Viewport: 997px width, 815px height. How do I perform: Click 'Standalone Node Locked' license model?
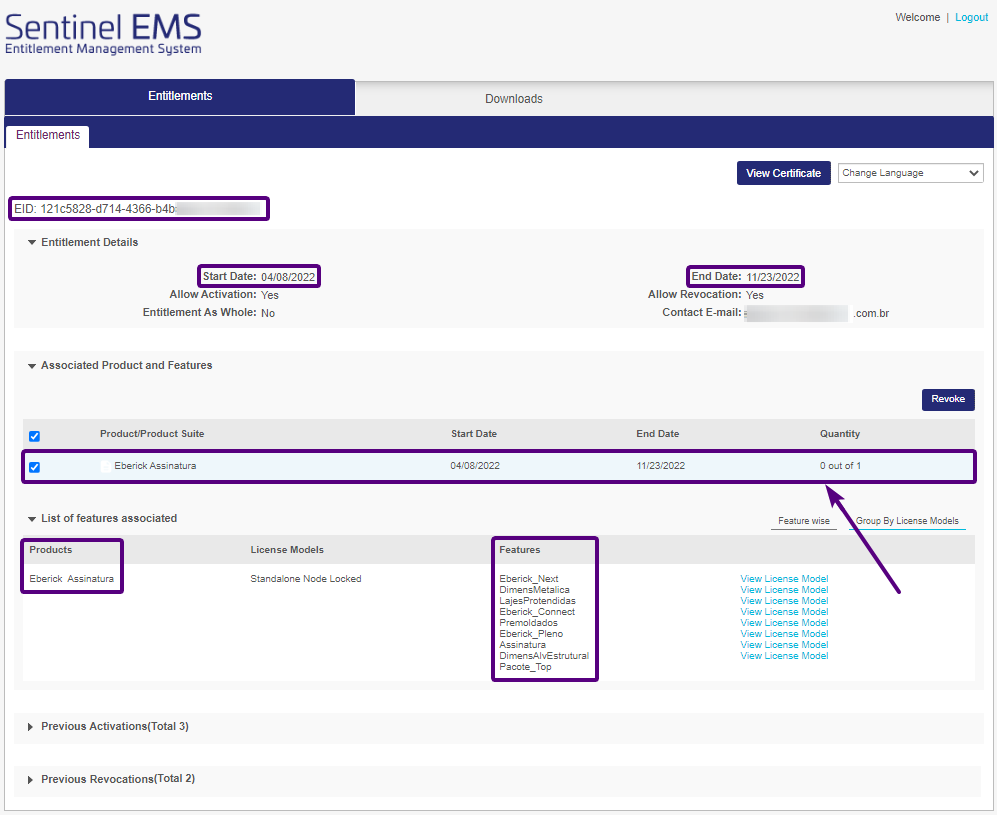306,579
